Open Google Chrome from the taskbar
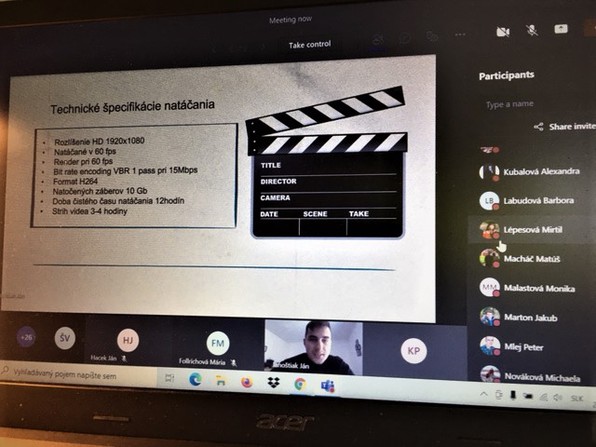The height and width of the screenshot is (447, 596). pos(300,384)
